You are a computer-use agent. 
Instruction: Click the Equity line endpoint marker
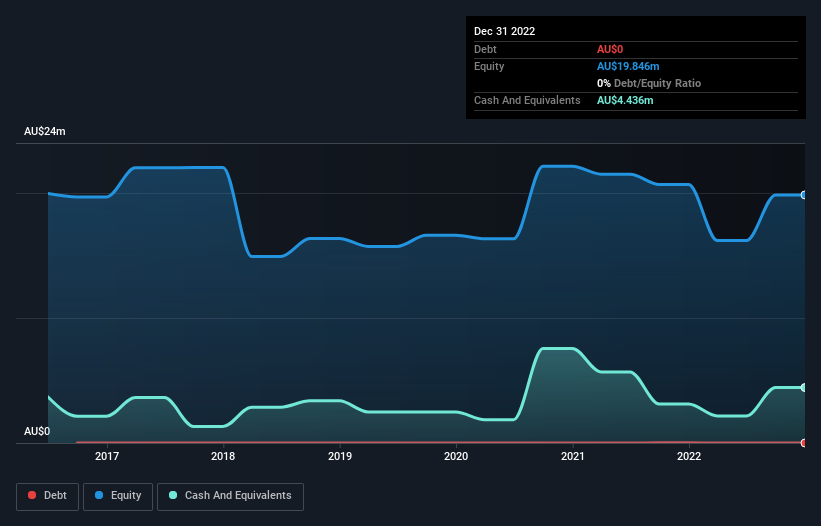804,195
